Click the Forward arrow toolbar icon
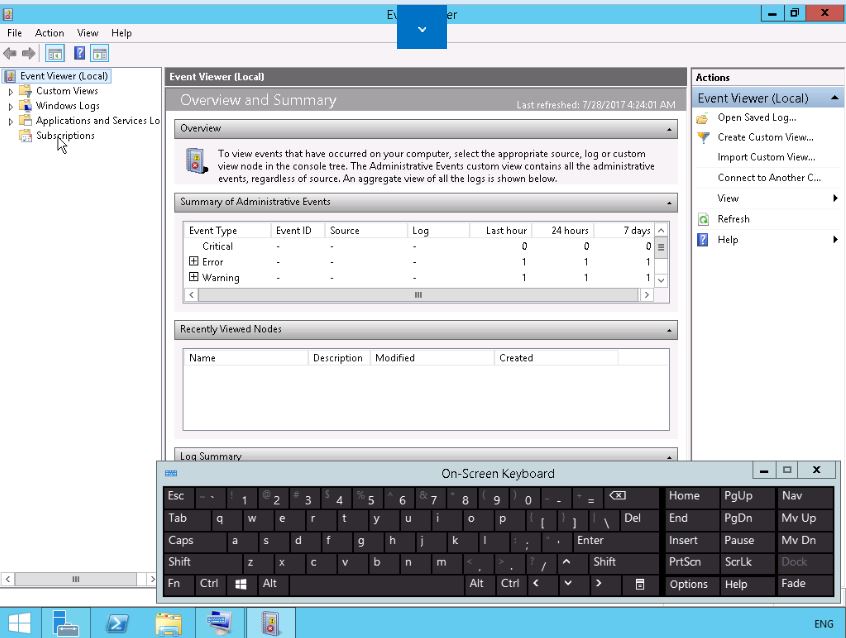This screenshot has height=638, width=846. [x=29, y=53]
